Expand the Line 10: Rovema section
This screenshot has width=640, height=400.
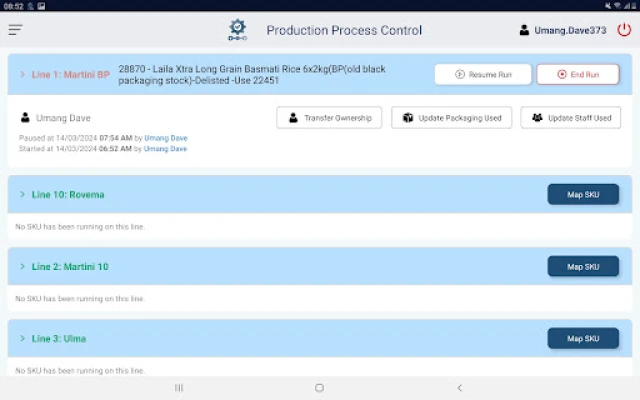22,194
